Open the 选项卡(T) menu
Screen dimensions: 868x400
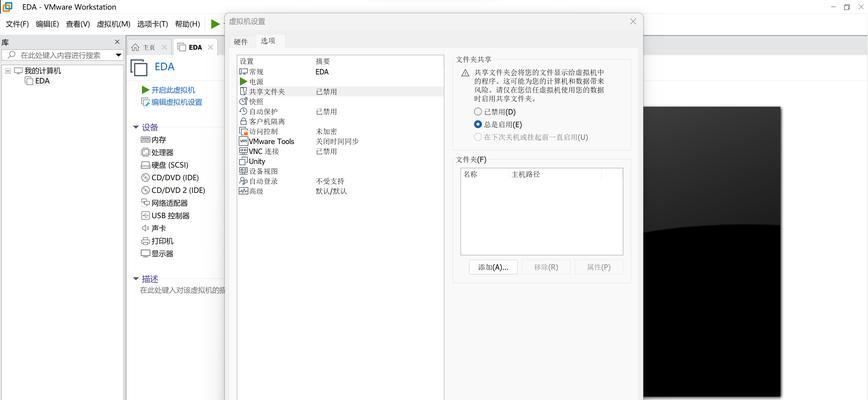point(153,24)
